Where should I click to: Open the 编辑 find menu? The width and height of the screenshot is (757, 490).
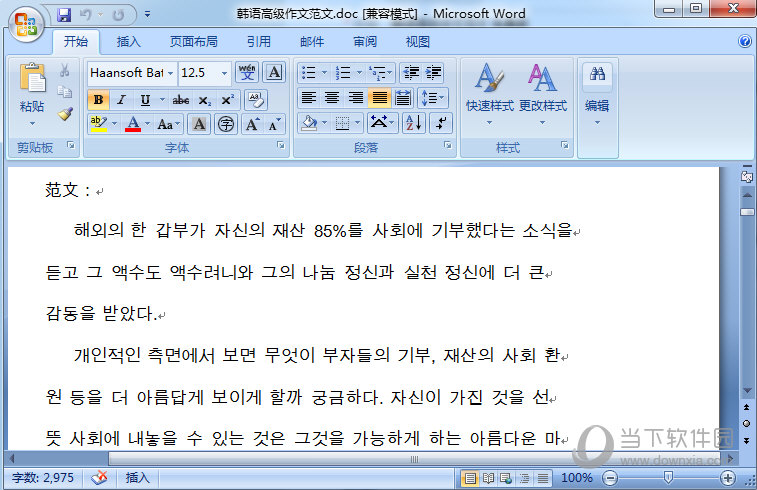coord(597,94)
